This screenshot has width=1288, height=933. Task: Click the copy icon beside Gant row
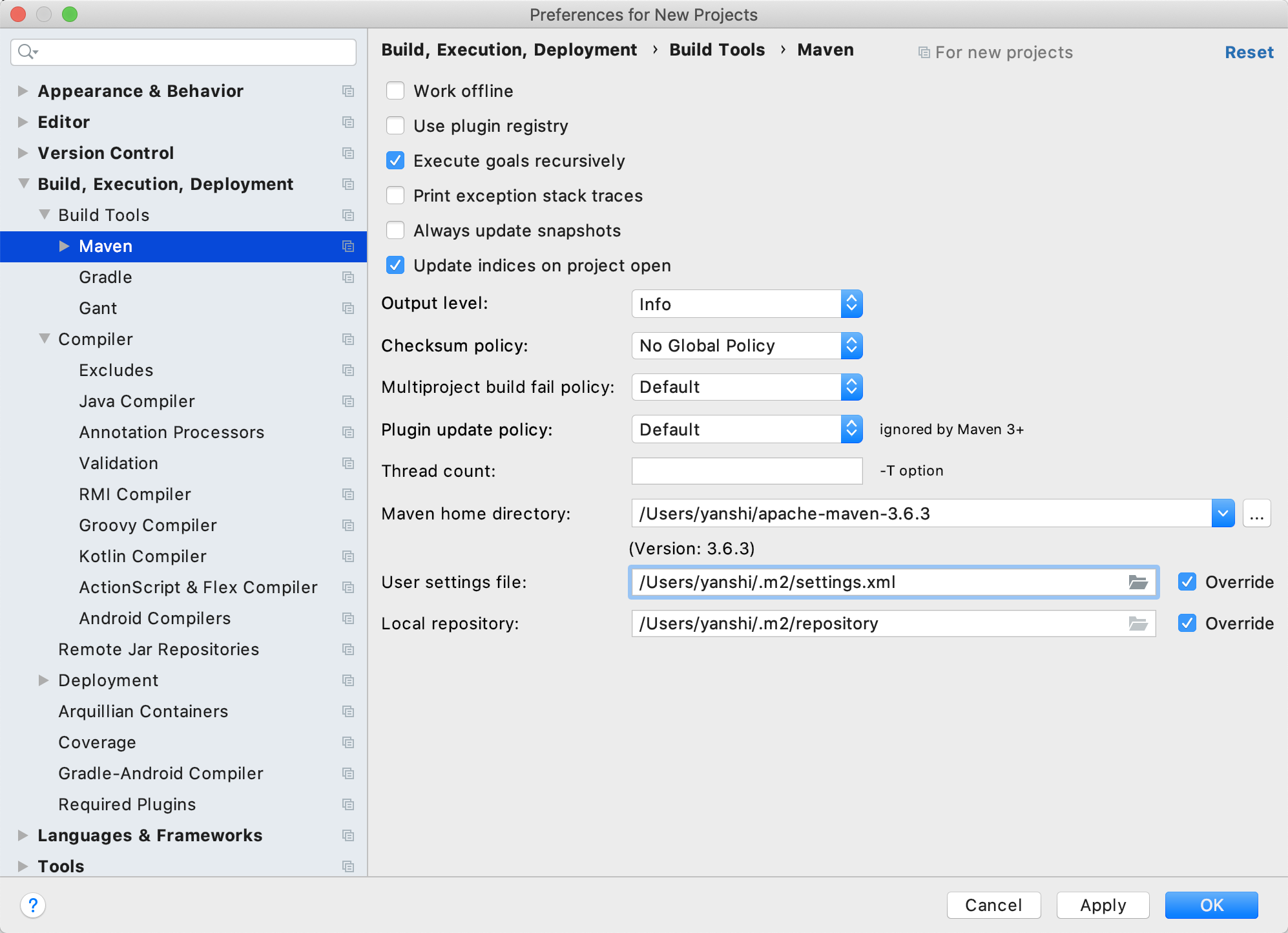coord(348,308)
